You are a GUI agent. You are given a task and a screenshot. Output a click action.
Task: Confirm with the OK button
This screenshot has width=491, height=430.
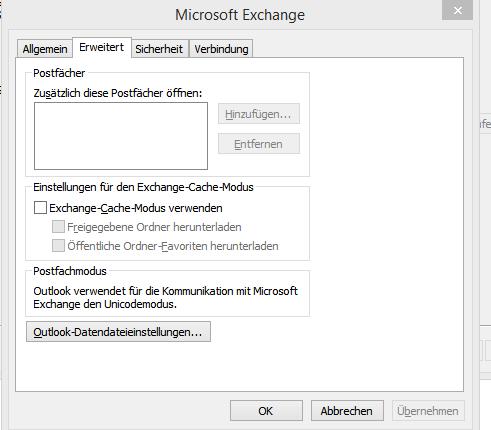pos(266,411)
